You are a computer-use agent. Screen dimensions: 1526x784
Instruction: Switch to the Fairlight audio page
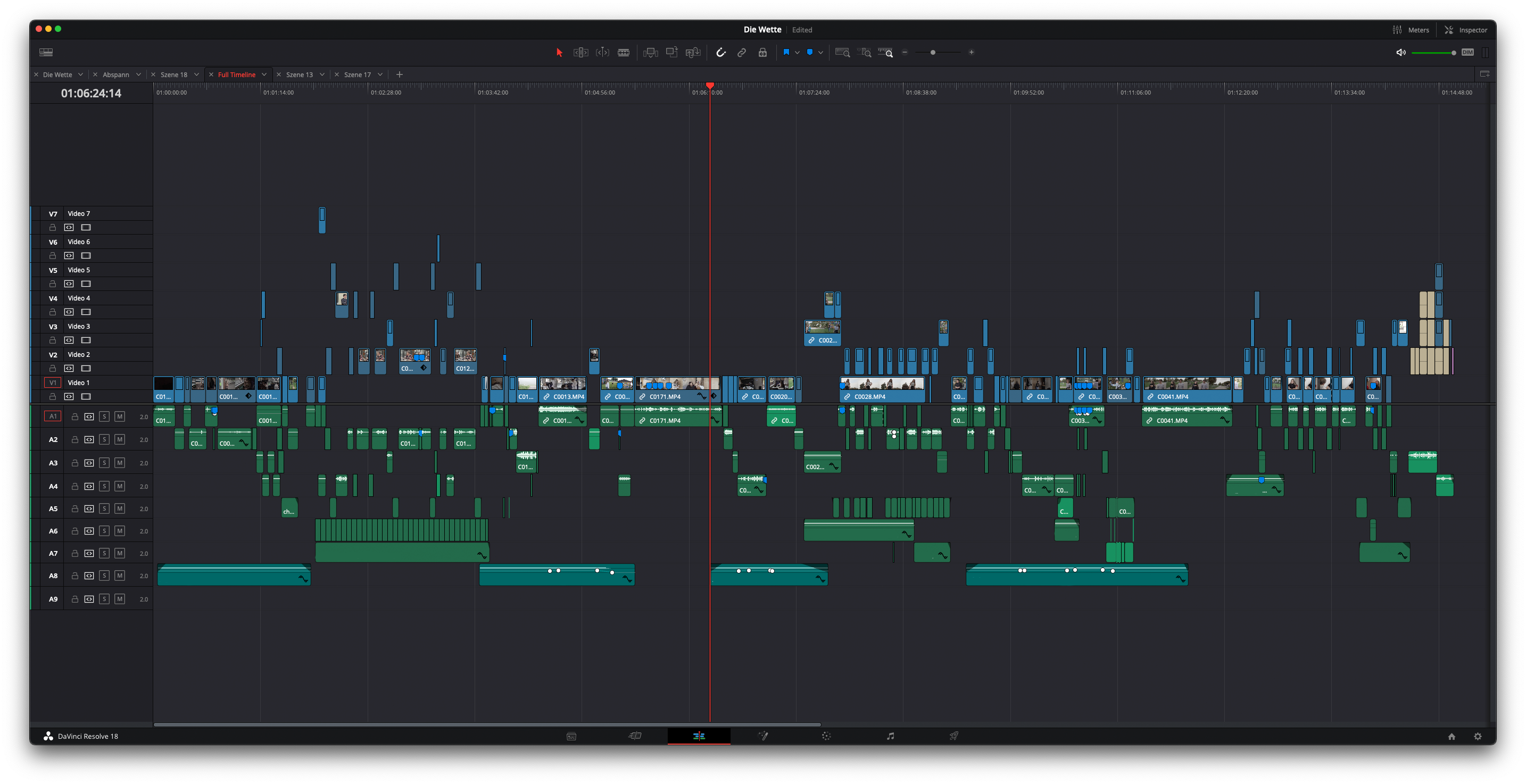tap(890, 736)
